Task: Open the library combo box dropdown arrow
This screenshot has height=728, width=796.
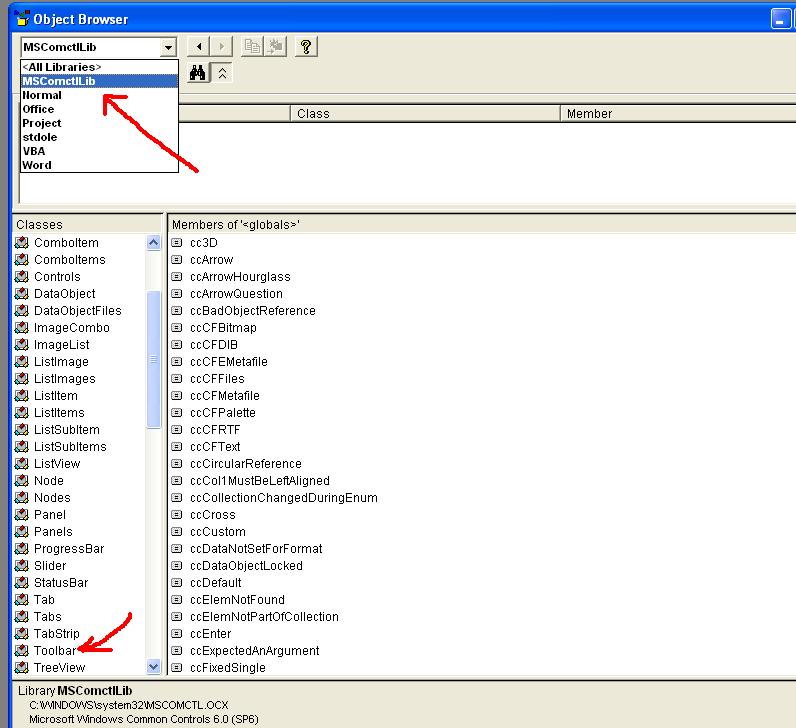Action: (x=168, y=47)
